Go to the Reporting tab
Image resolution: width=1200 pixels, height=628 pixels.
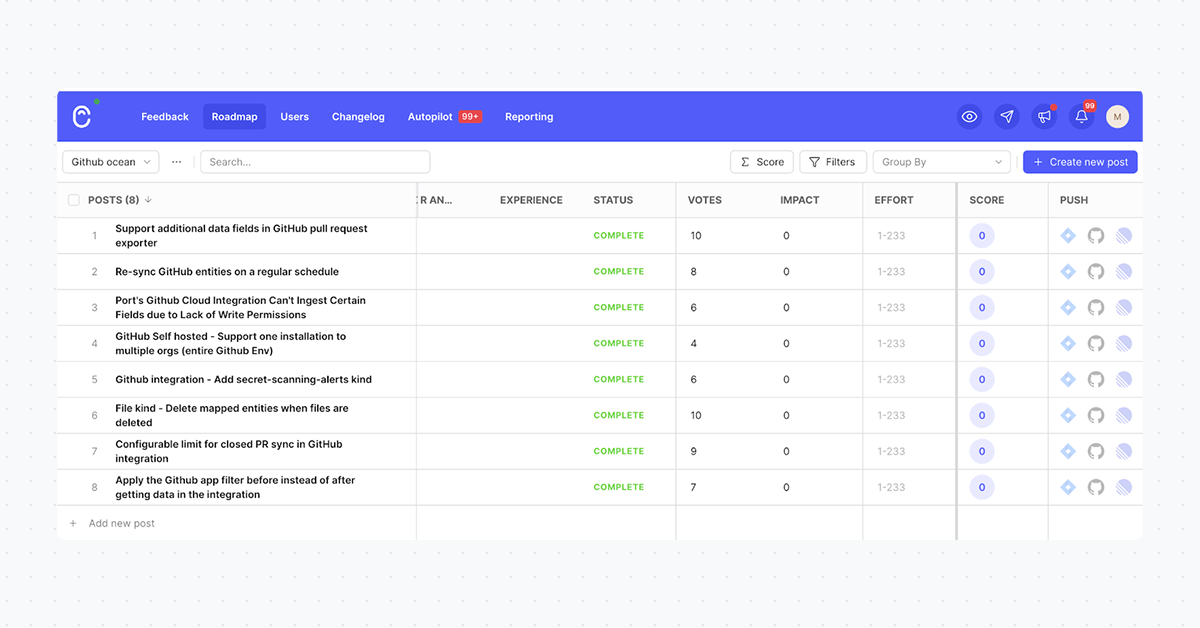click(x=529, y=117)
